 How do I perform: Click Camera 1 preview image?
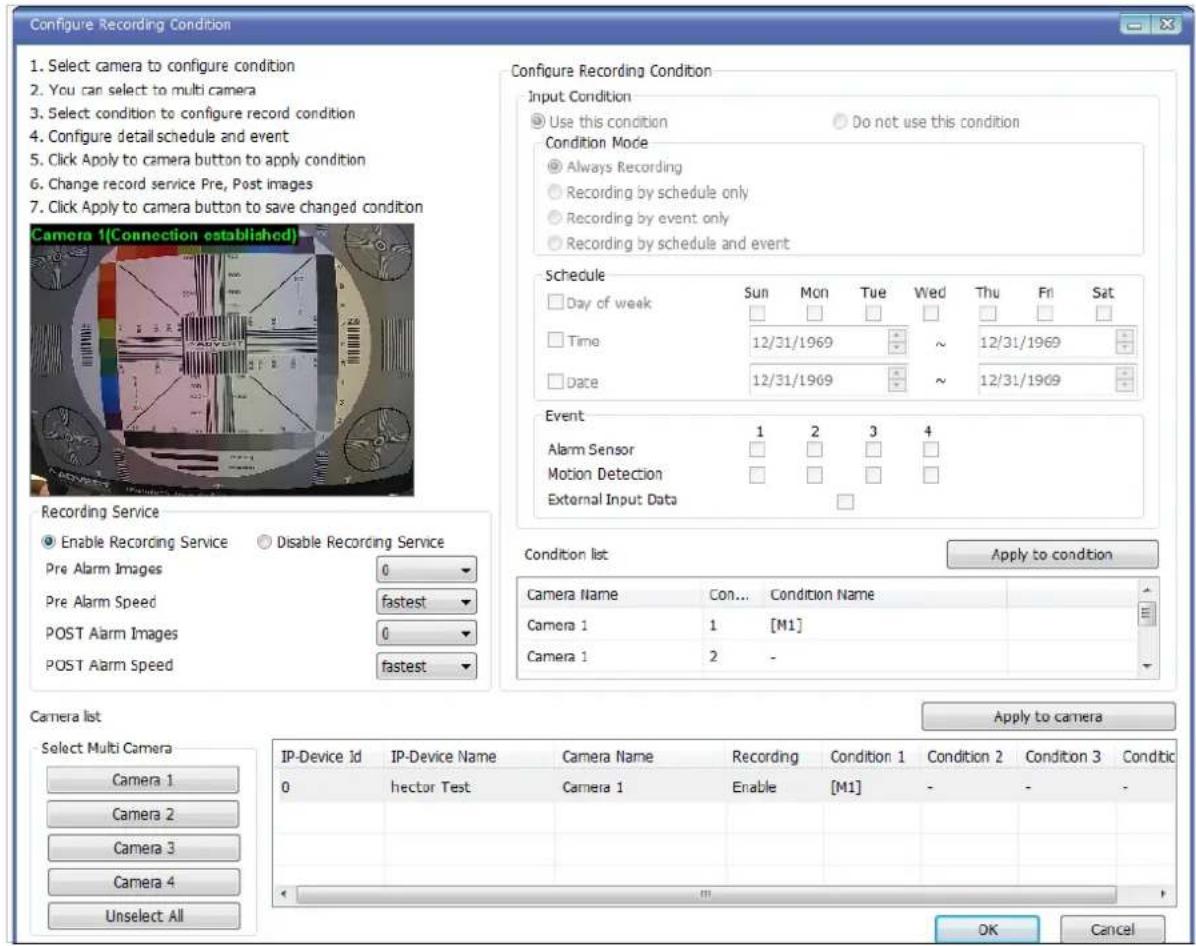222,360
